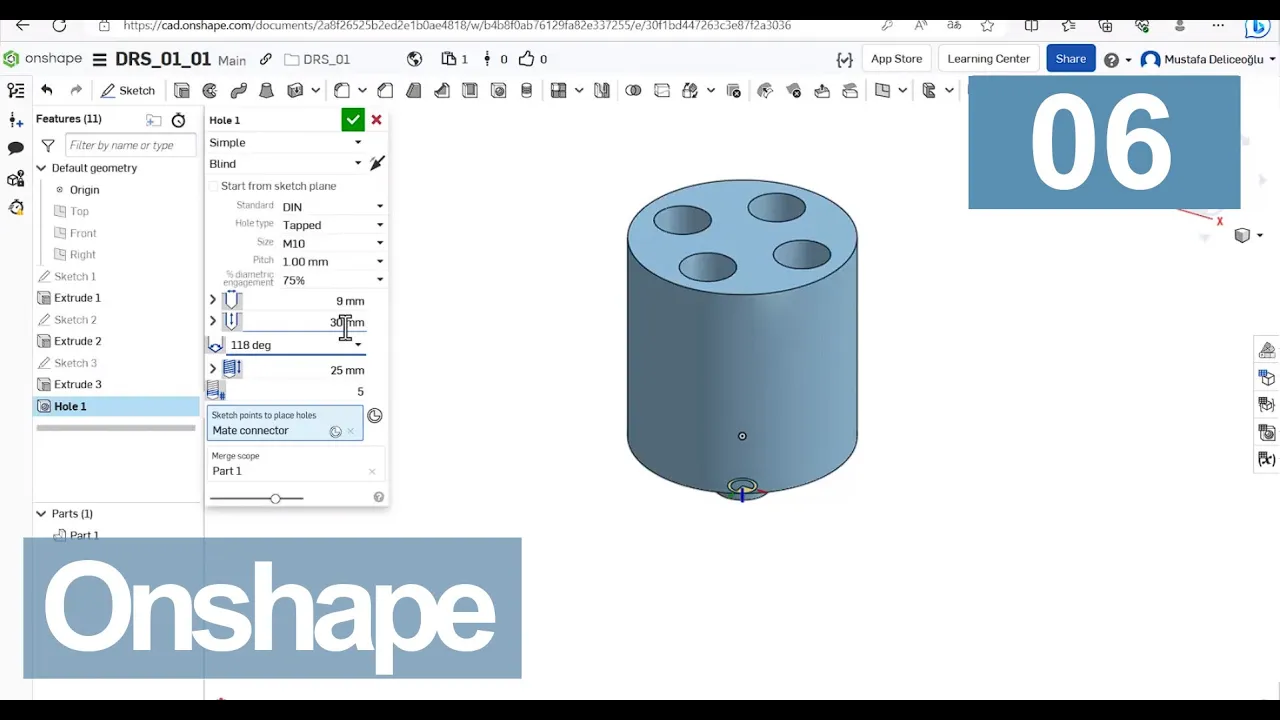The image size is (1280, 720).
Task: Click the Redo arrow in toolbar
Action: pyautogui.click(x=76, y=90)
